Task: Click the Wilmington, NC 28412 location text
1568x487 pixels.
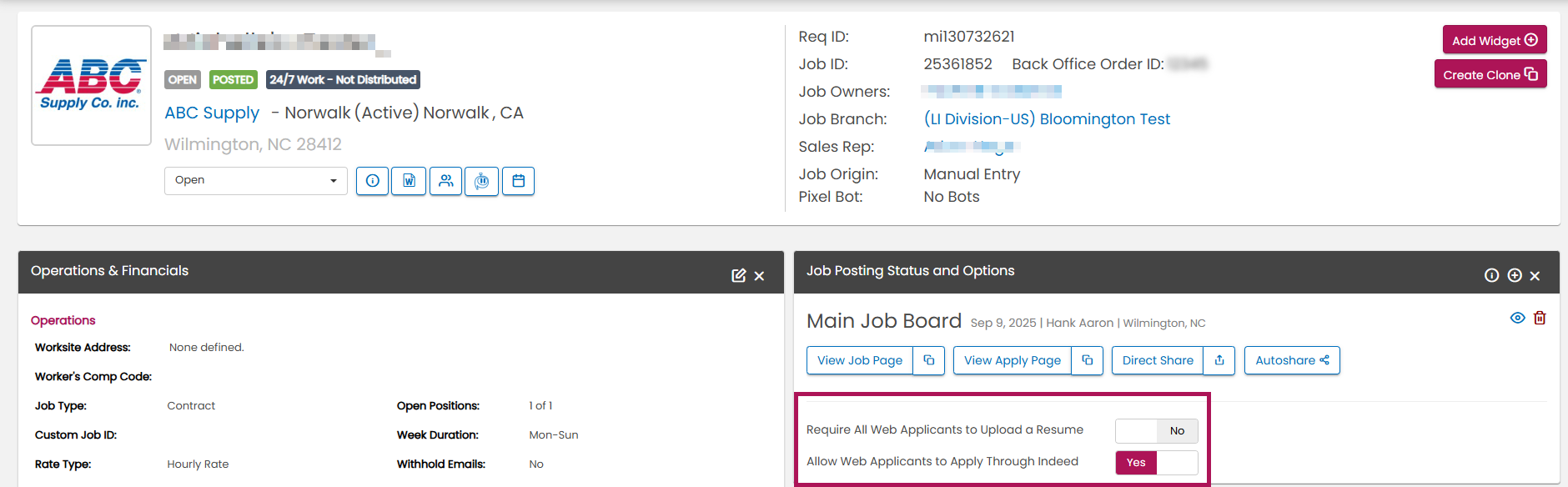Action: (253, 144)
